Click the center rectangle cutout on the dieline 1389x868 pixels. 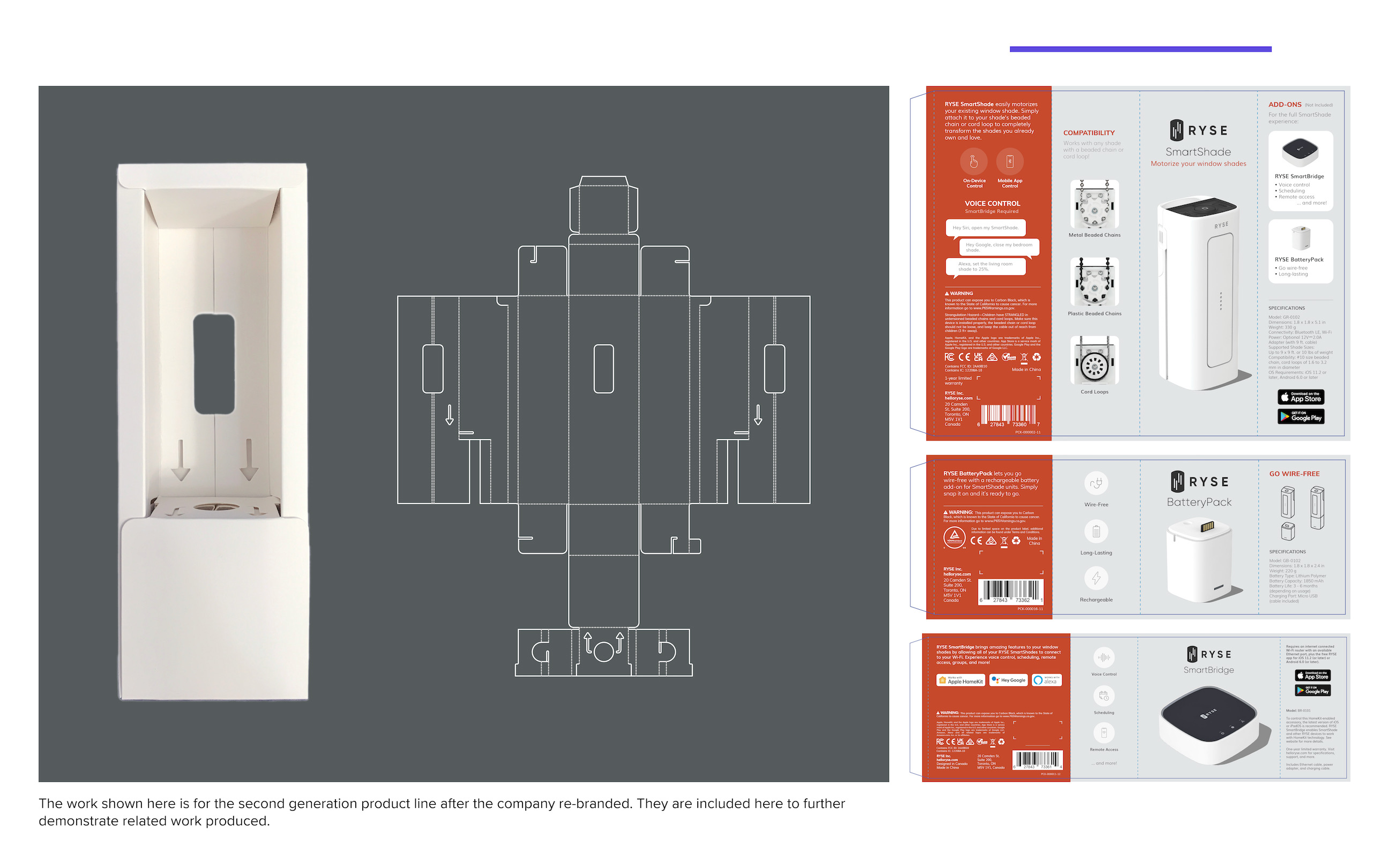click(x=603, y=369)
